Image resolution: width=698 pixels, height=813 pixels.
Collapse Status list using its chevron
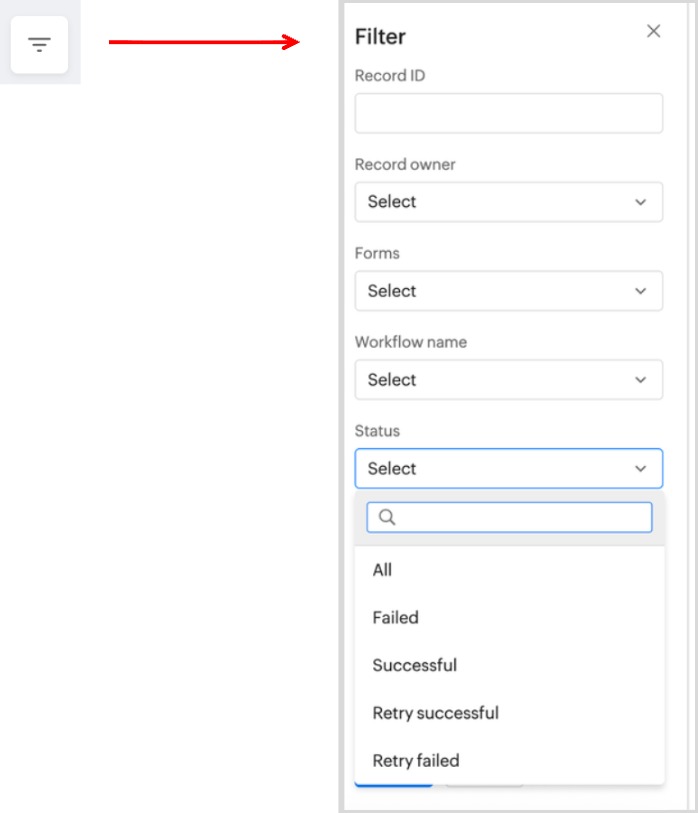click(x=641, y=468)
